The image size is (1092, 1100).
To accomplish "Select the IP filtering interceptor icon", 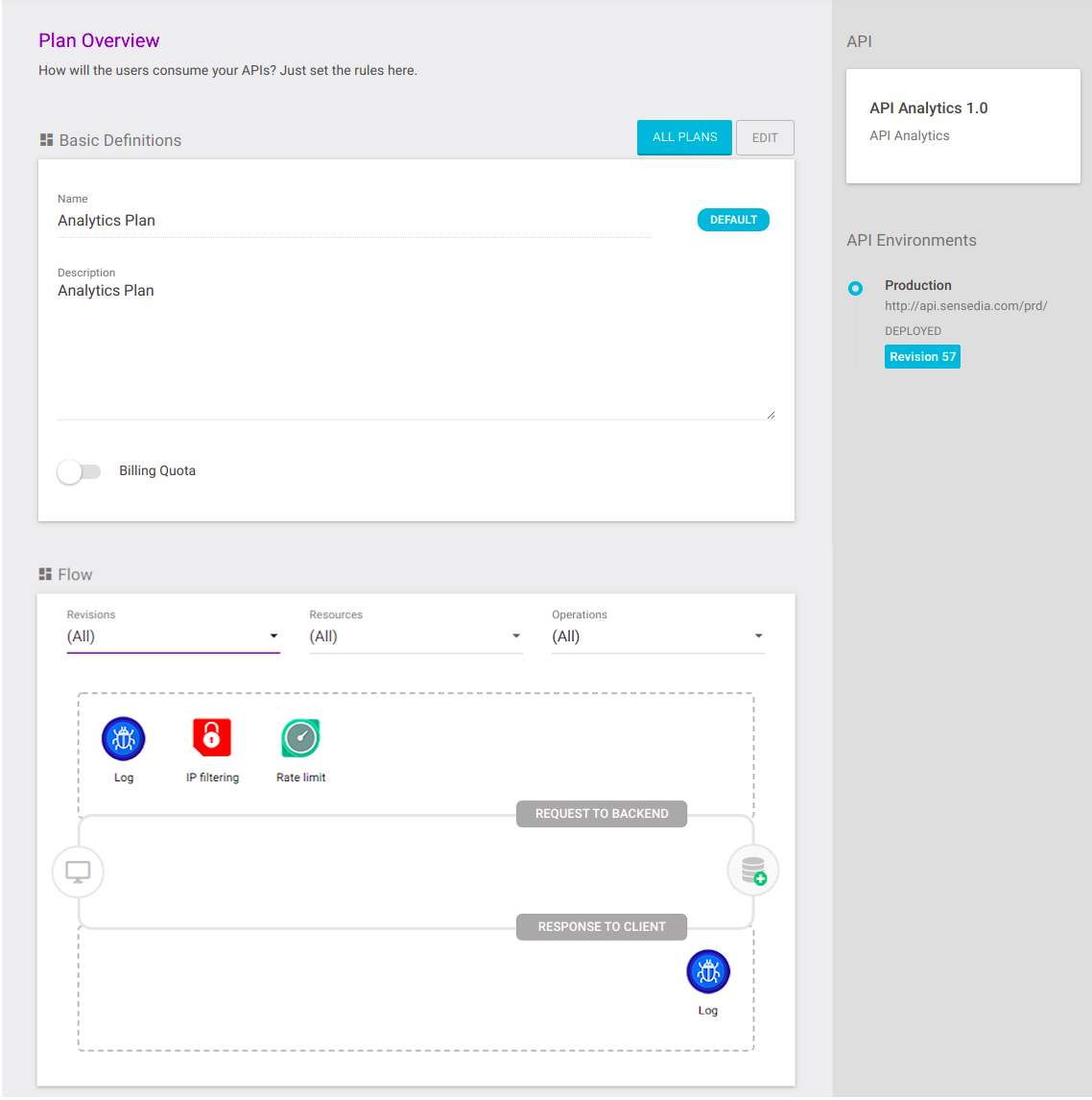I will pyautogui.click(x=212, y=738).
